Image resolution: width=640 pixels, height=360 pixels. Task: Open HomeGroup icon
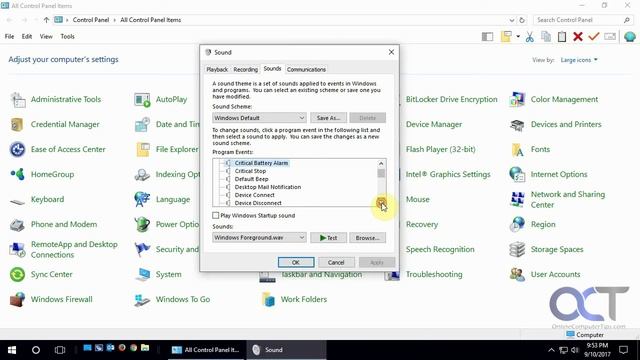[x=18, y=174]
